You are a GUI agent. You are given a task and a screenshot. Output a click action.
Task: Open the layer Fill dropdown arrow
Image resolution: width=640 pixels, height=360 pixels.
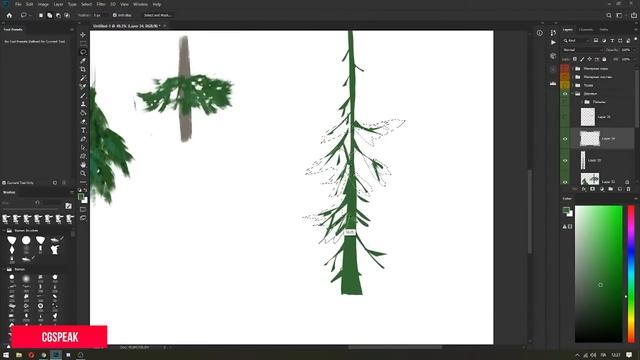(x=635, y=59)
